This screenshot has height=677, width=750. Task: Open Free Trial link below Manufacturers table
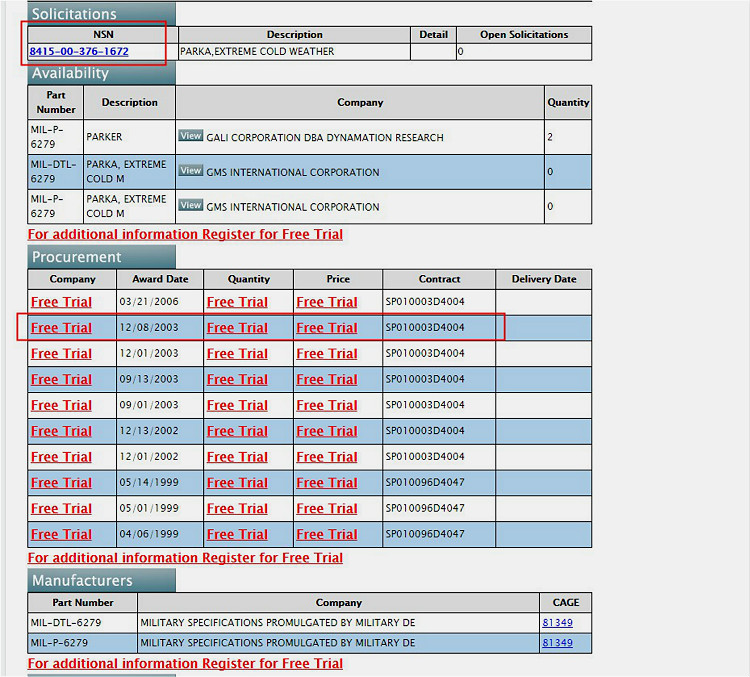[185, 663]
